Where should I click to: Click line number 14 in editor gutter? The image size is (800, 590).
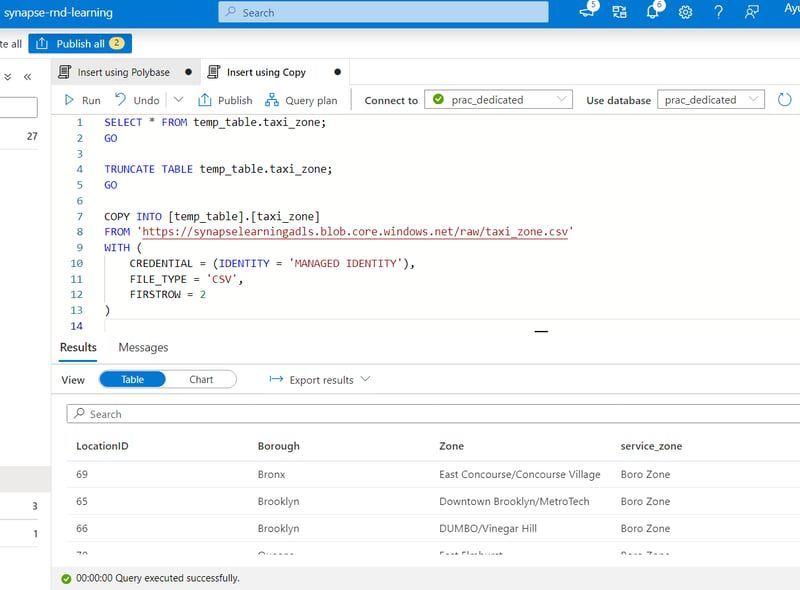77,326
